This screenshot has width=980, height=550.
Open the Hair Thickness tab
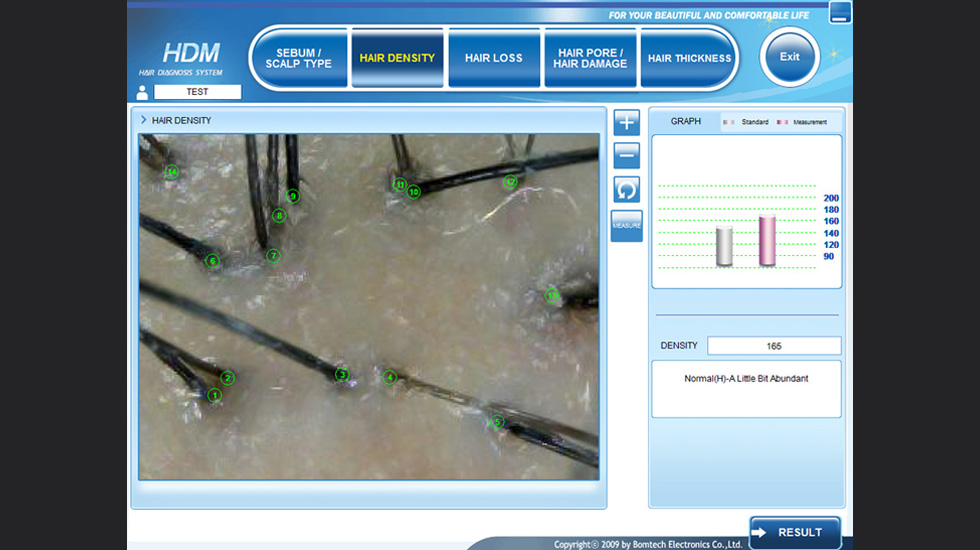[689, 58]
